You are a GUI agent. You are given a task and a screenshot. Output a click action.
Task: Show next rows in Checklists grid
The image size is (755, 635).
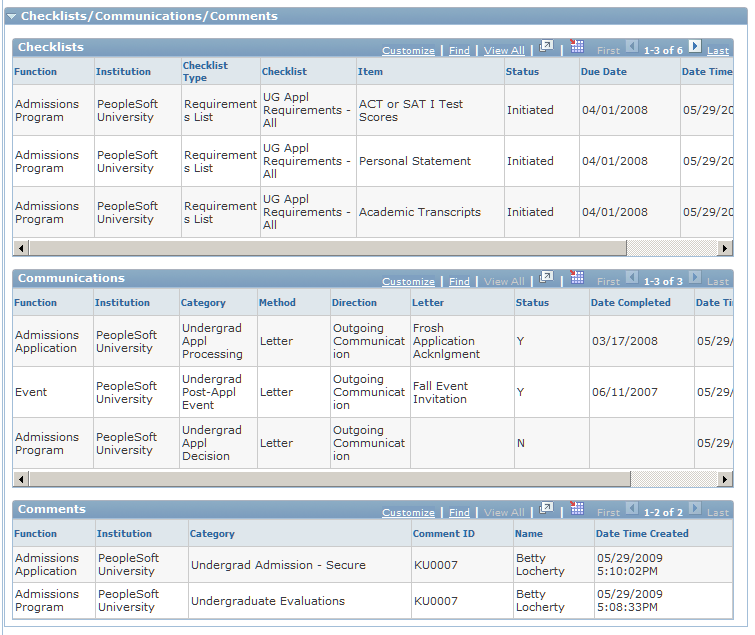(x=694, y=48)
